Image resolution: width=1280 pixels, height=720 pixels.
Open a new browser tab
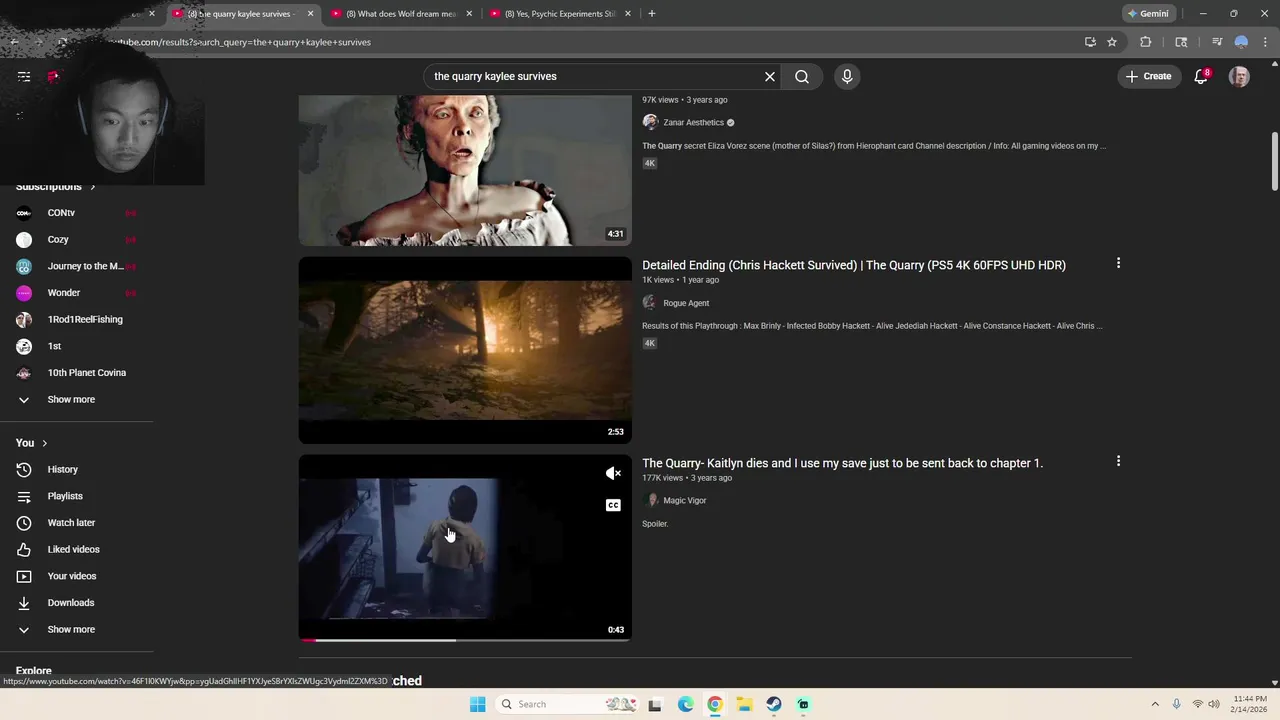pos(652,14)
